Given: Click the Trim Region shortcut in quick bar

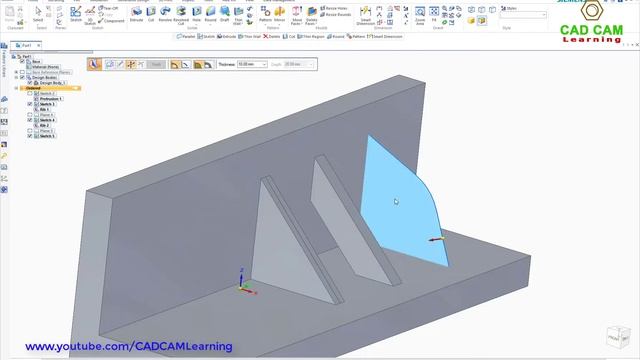Looking at the screenshot, I should 311,36.
